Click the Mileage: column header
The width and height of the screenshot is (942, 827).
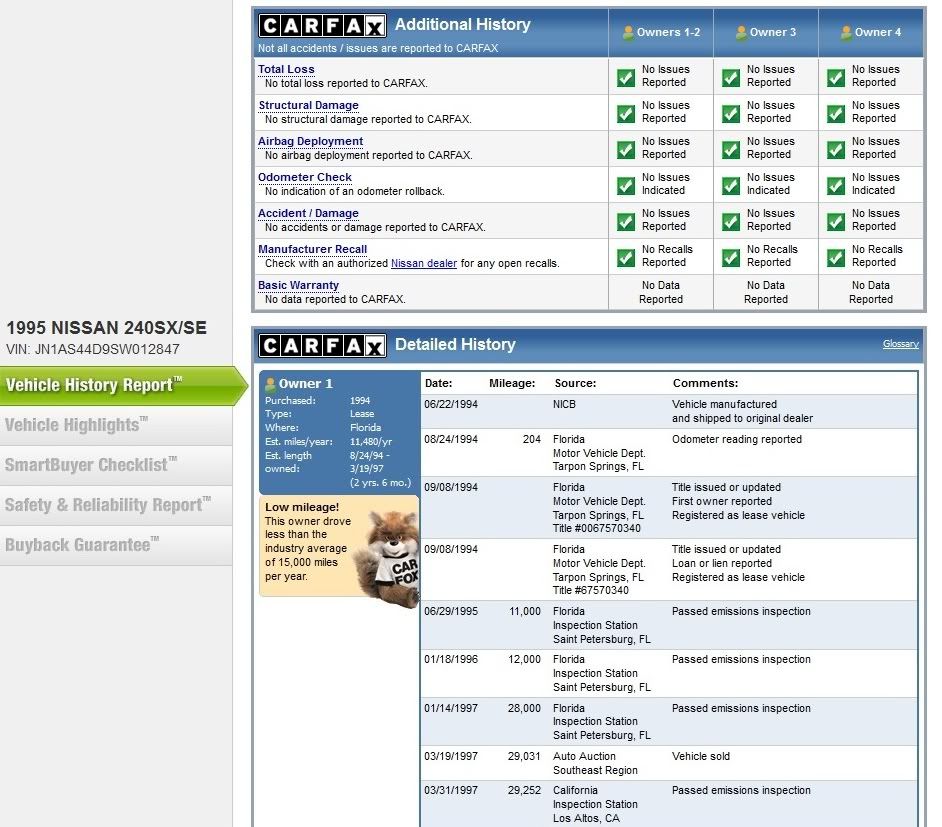512,384
